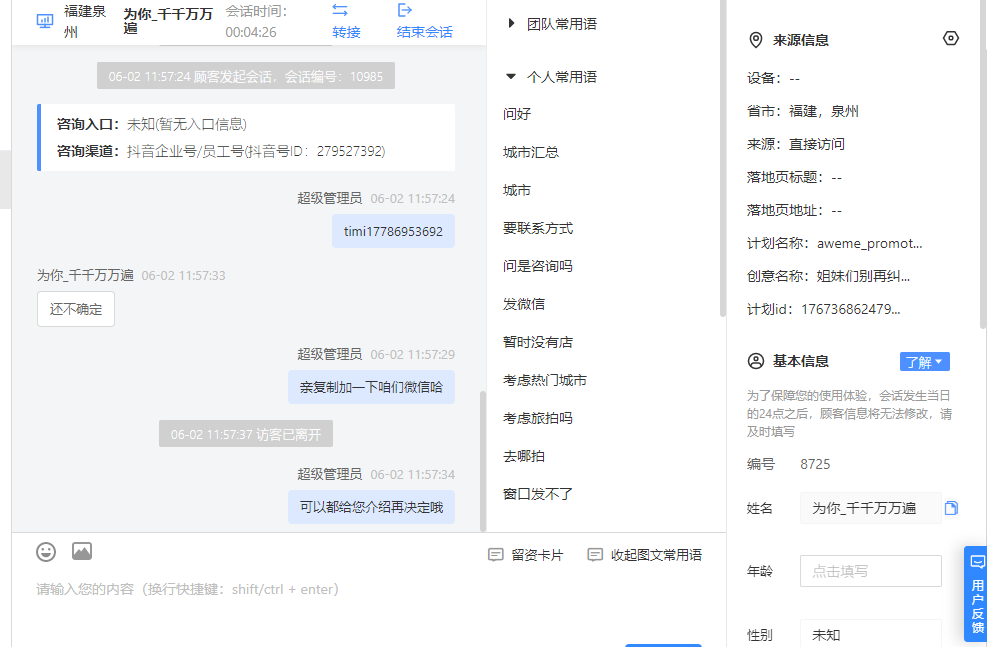
Task: Select the 问是咨询吗 quick phrase
Action: [538, 266]
